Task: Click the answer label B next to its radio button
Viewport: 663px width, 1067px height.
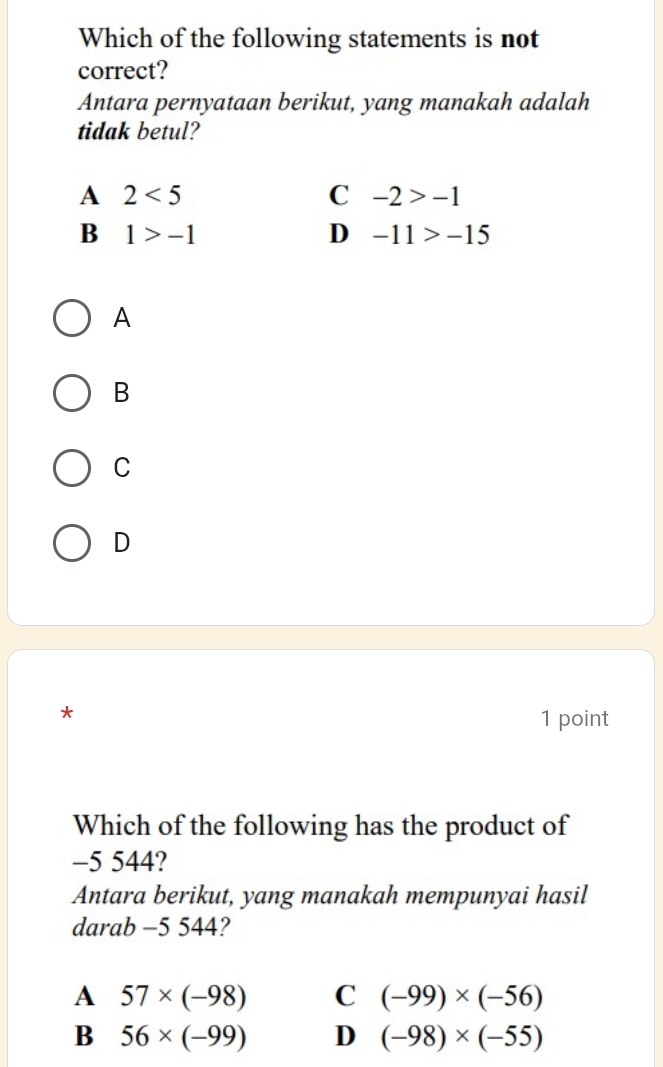Action: pos(120,393)
